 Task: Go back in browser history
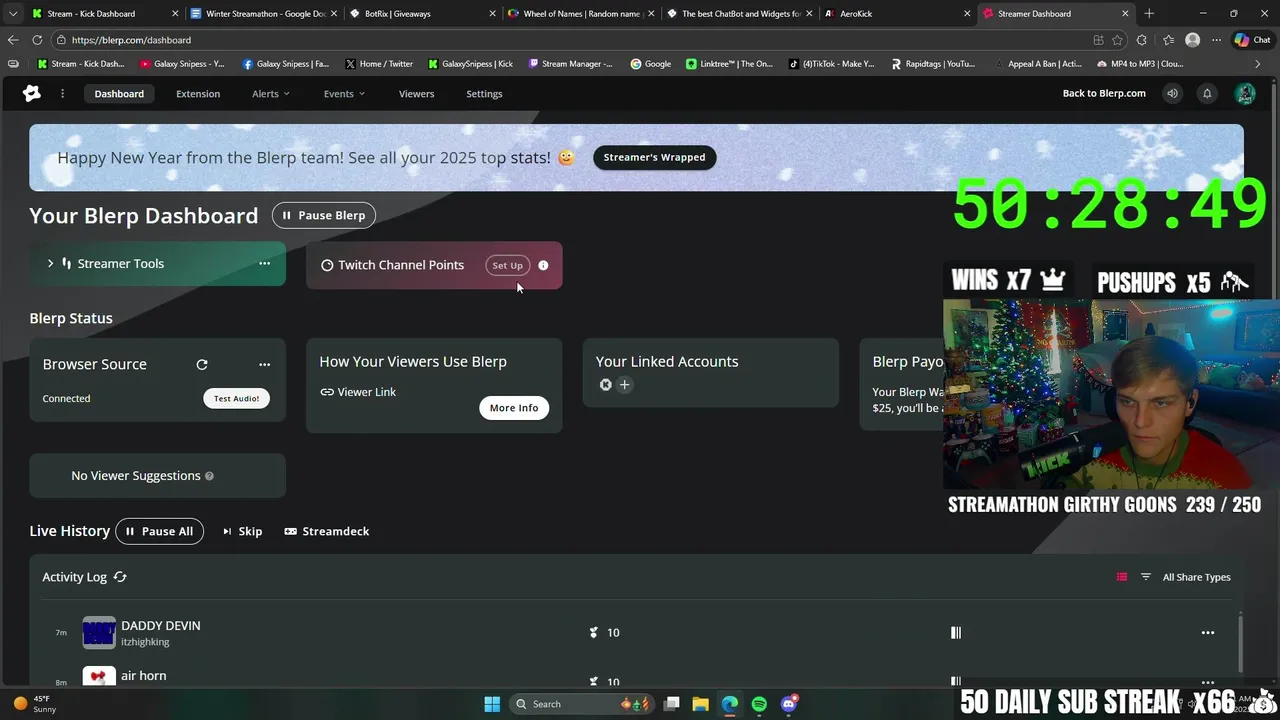(12, 40)
